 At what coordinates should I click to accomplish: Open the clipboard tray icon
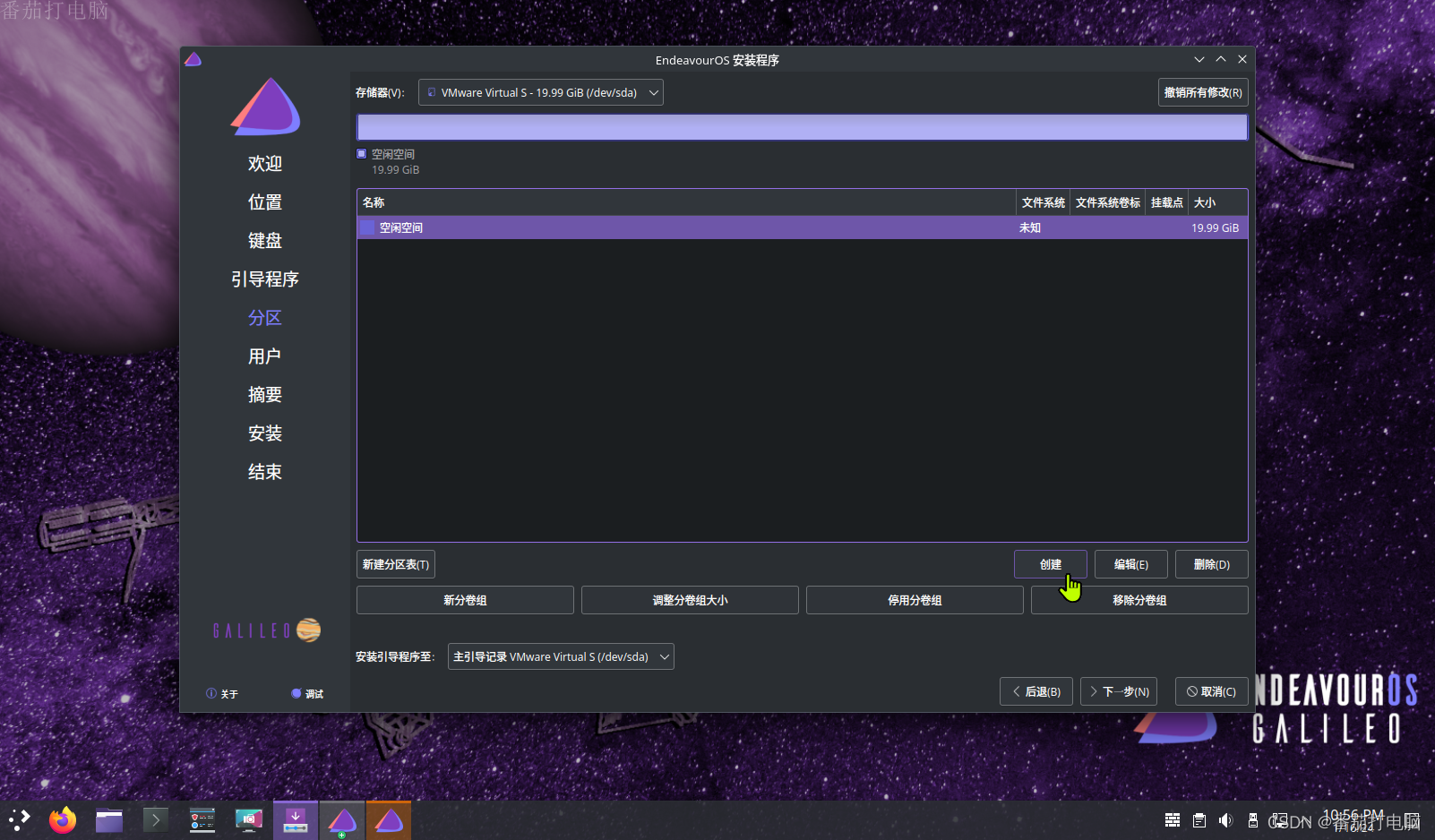pyautogui.click(x=1199, y=820)
